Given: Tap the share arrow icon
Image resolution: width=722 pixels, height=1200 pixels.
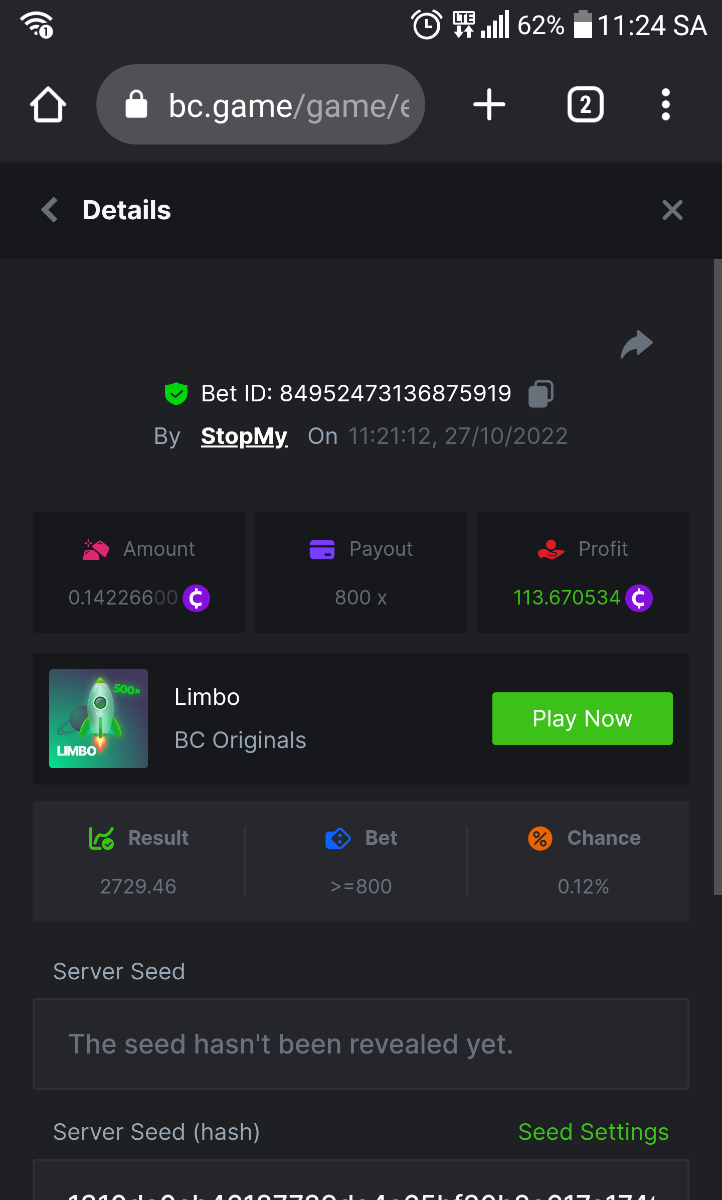Looking at the screenshot, I should [636, 345].
